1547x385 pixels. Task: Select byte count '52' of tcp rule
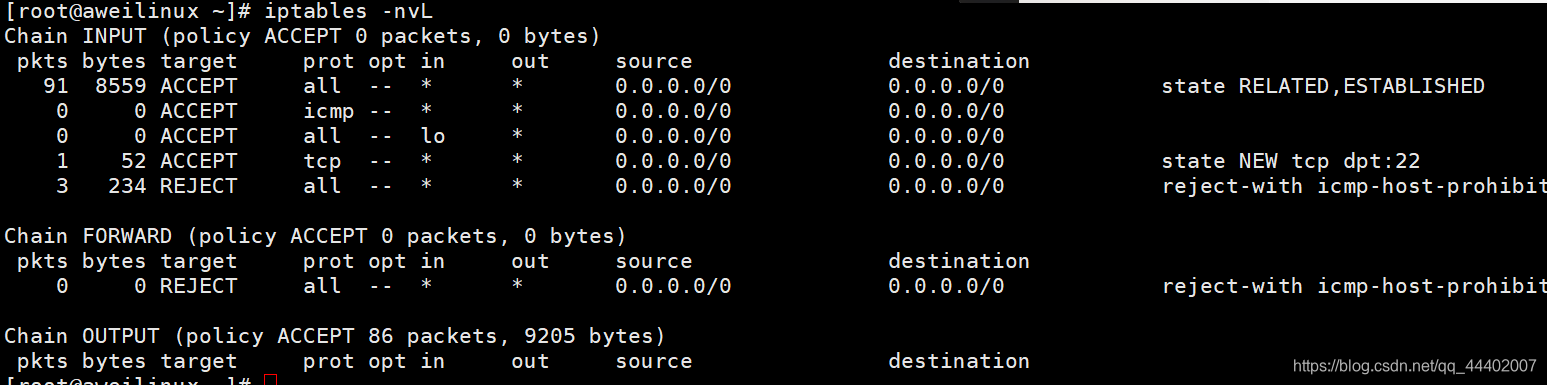[x=134, y=161]
